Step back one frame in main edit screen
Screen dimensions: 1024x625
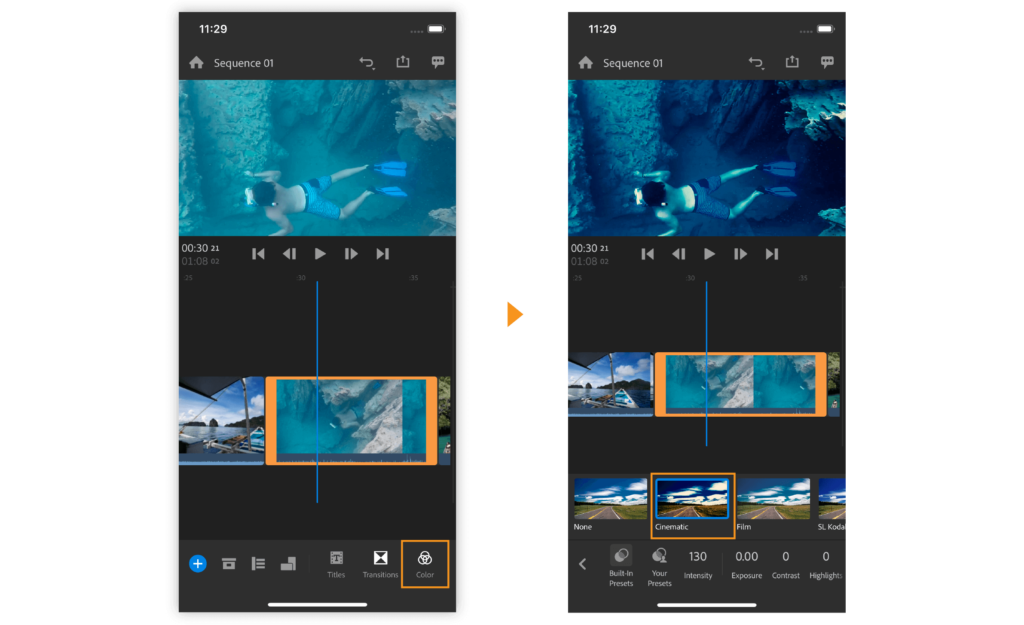click(289, 254)
